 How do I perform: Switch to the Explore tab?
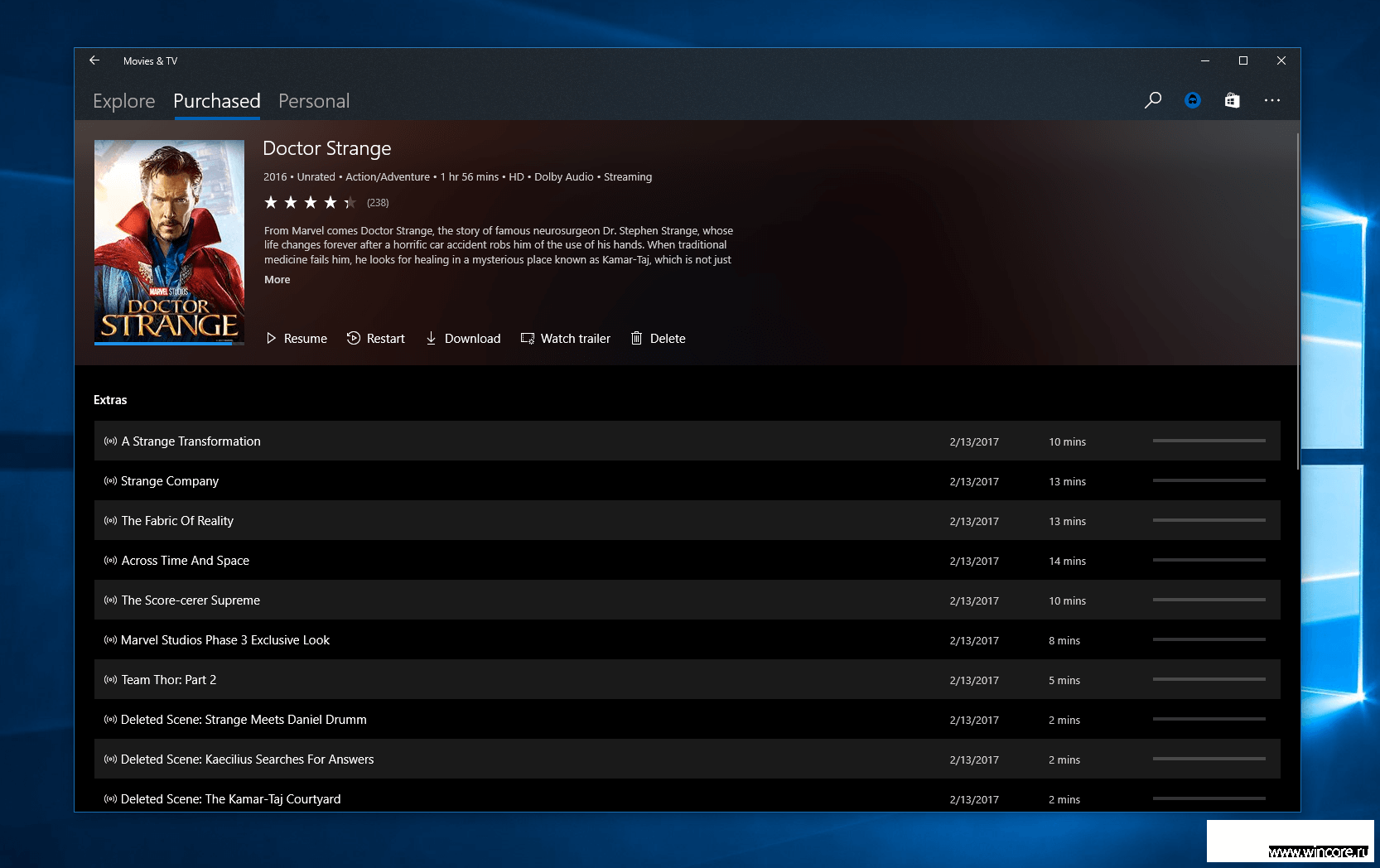(x=124, y=101)
